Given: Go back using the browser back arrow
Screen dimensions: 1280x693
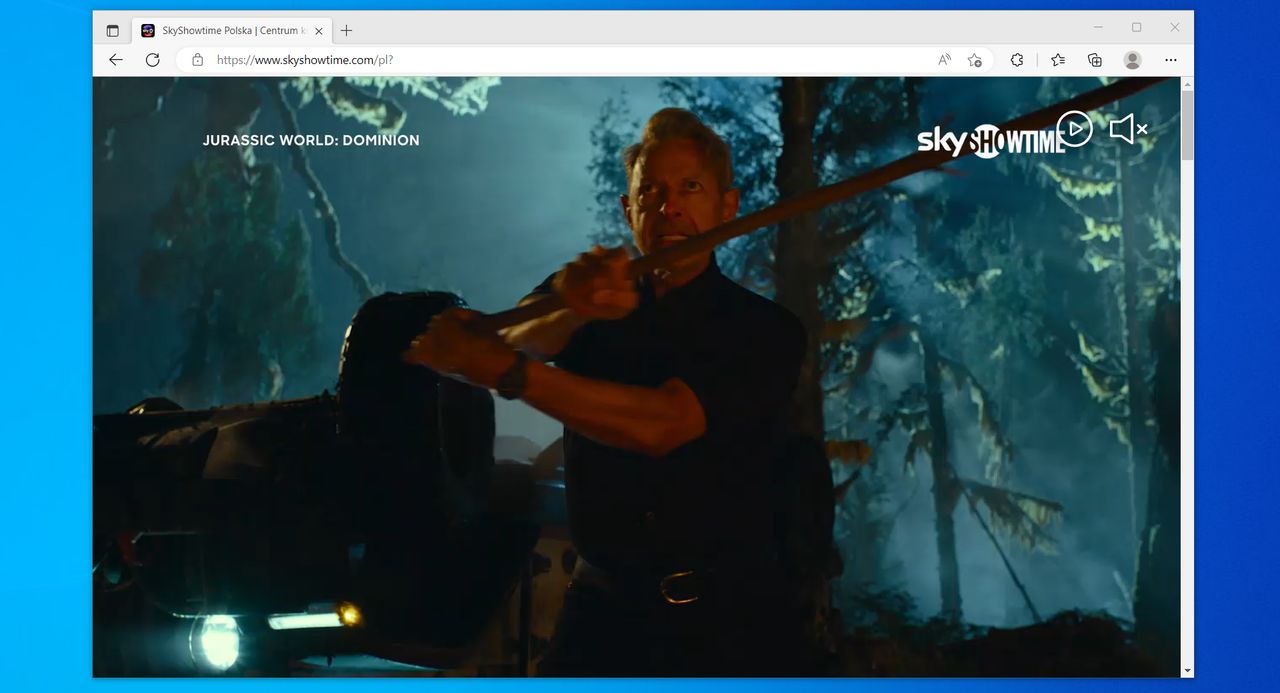Looking at the screenshot, I should 116,60.
